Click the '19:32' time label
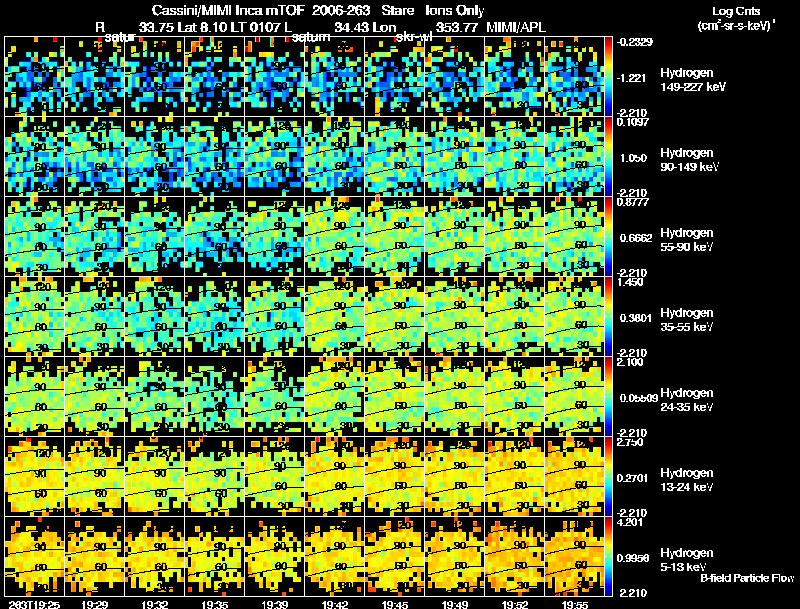 [x=155, y=604]
